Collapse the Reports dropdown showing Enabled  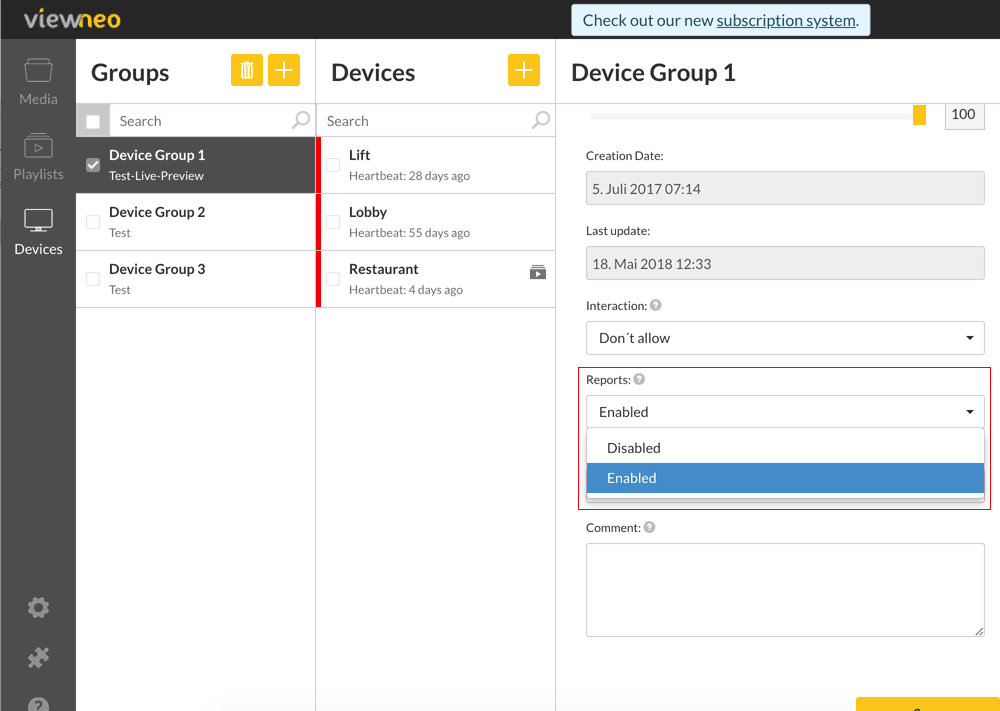[x=785, y=412]
